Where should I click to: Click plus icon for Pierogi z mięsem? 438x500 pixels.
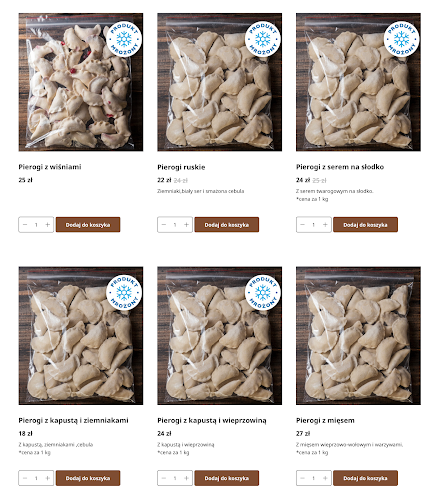pos(325,478)
